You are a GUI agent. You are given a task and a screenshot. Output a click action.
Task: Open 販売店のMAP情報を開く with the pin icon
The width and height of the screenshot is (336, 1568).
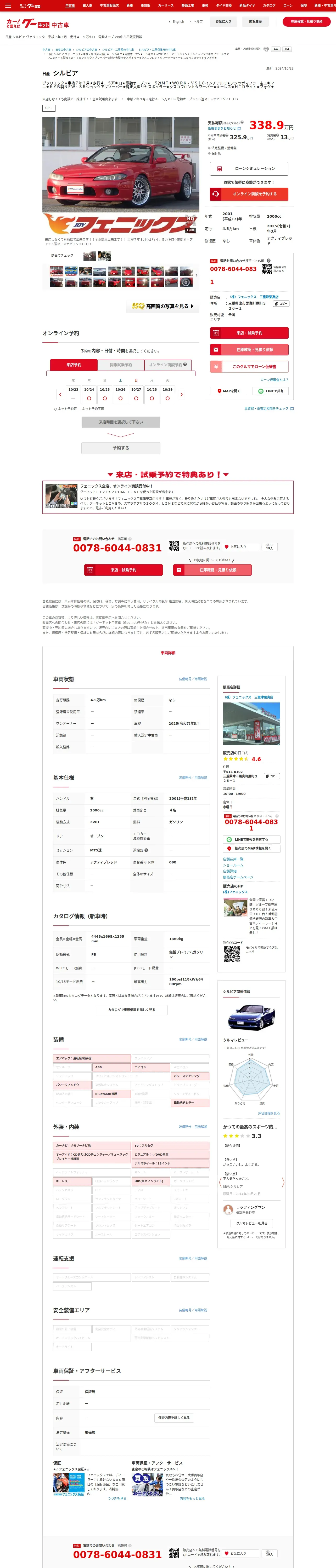tap(251, 849)
